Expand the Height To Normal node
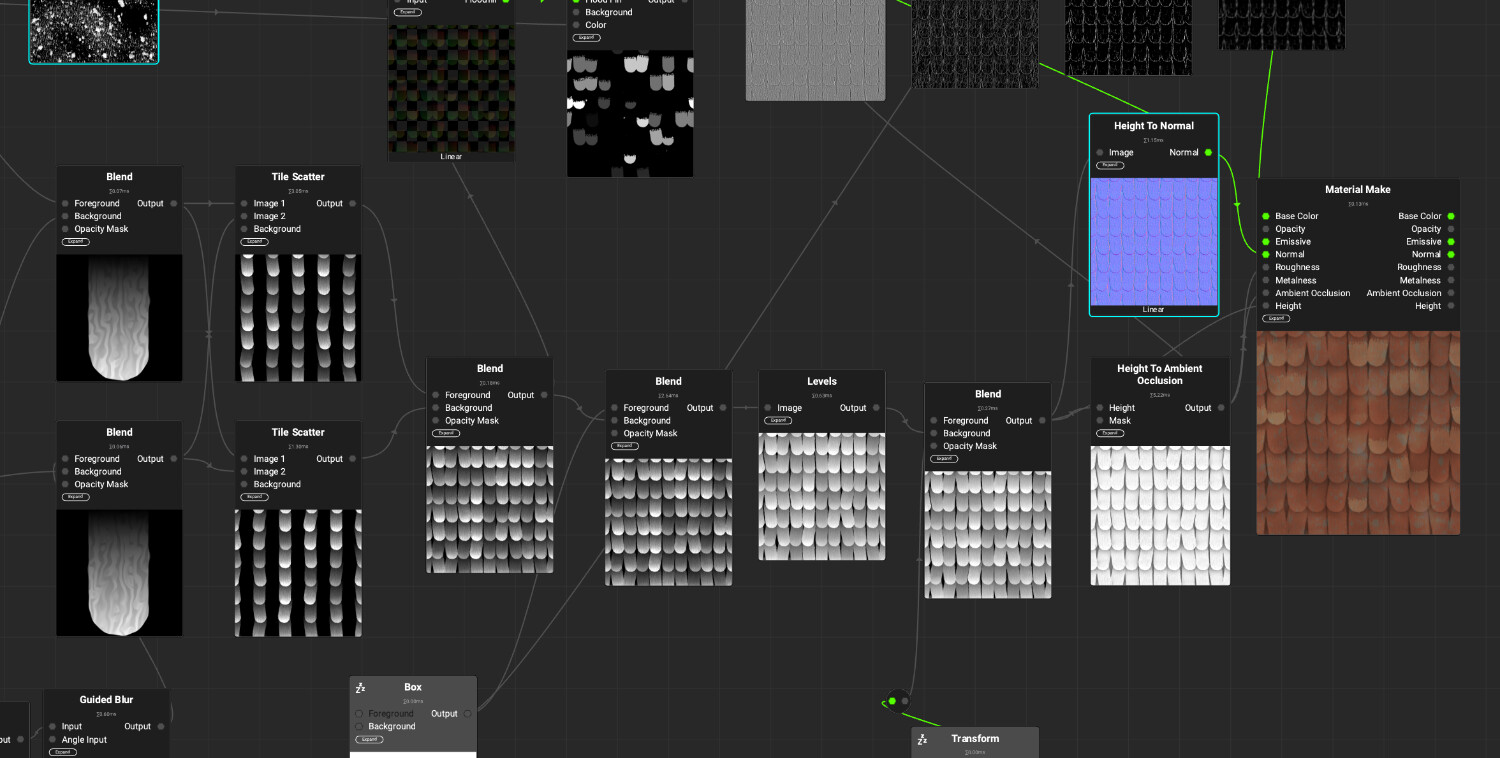 click(x=1110, y=166)
